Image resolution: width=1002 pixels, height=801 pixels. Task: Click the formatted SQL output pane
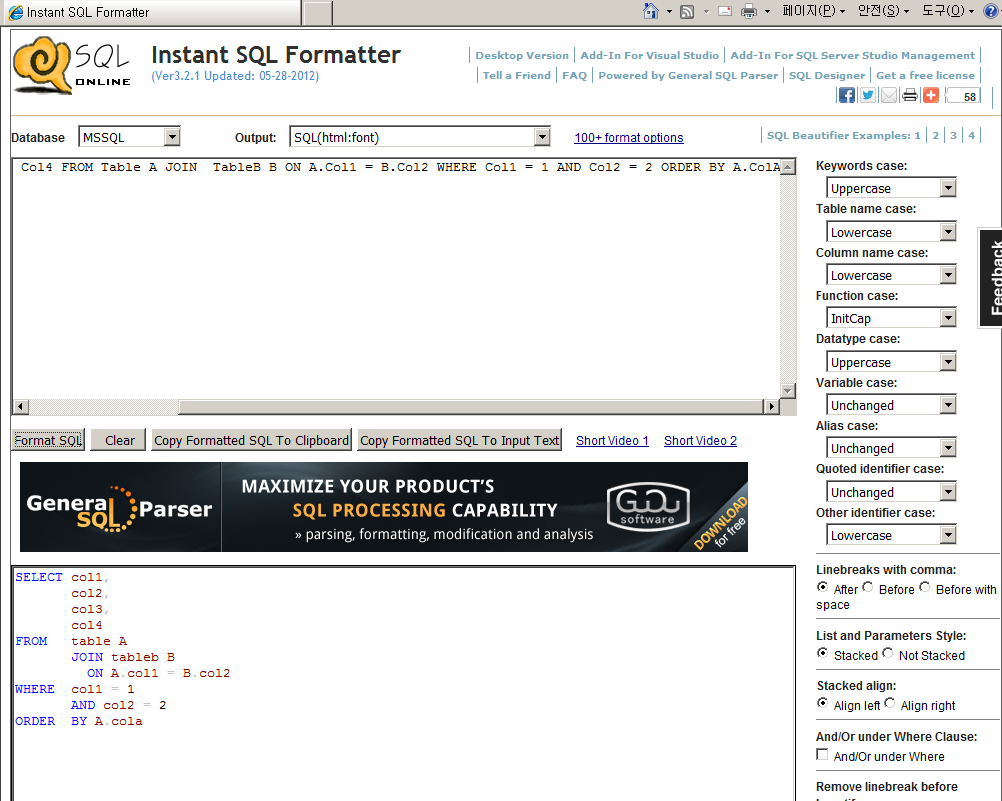(x=403, y=683)
